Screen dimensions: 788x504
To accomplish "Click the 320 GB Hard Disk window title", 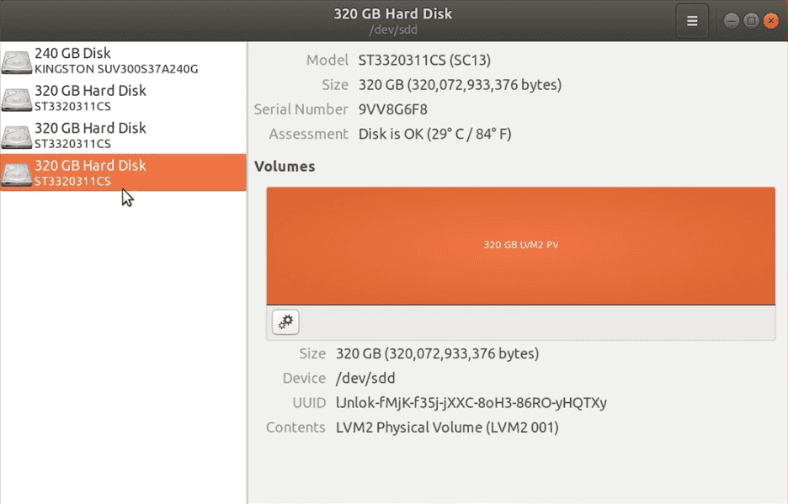I will click(x=393, y=14).
